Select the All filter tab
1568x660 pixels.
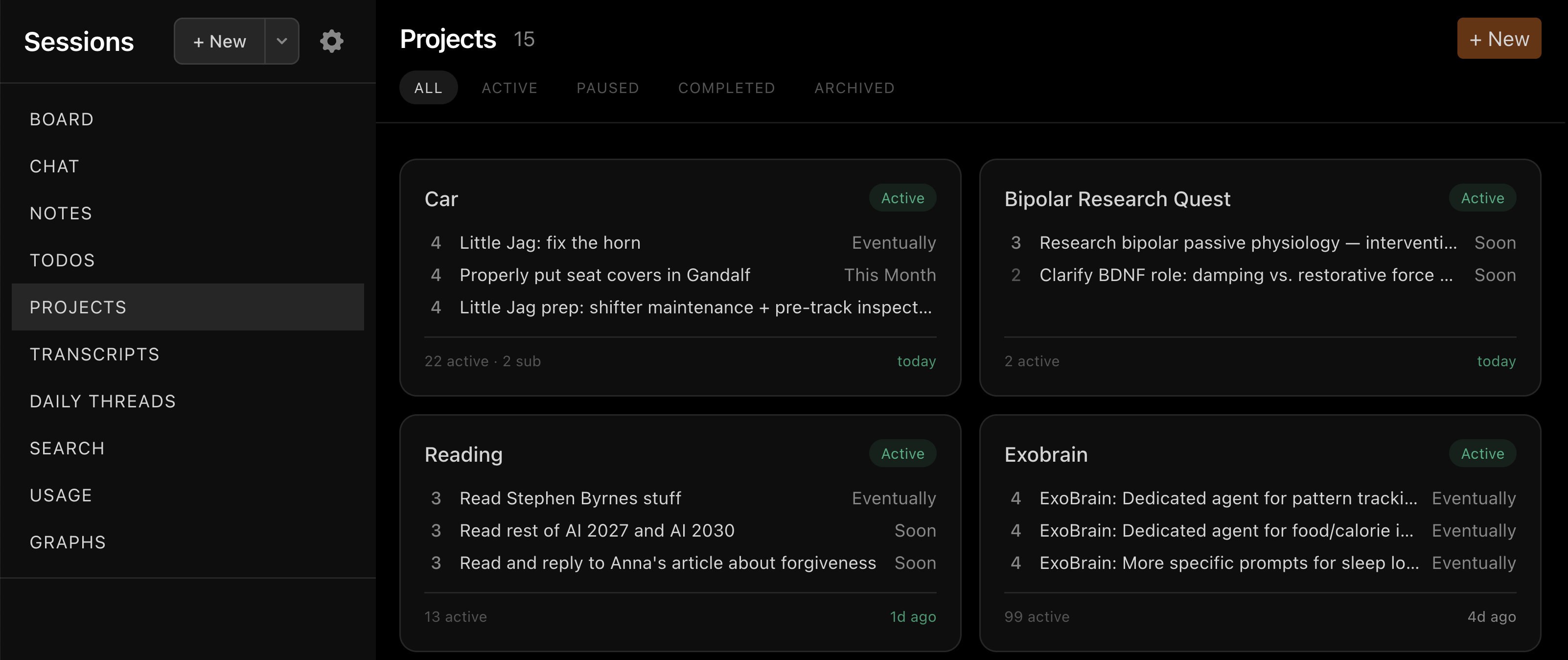[428, 88]
